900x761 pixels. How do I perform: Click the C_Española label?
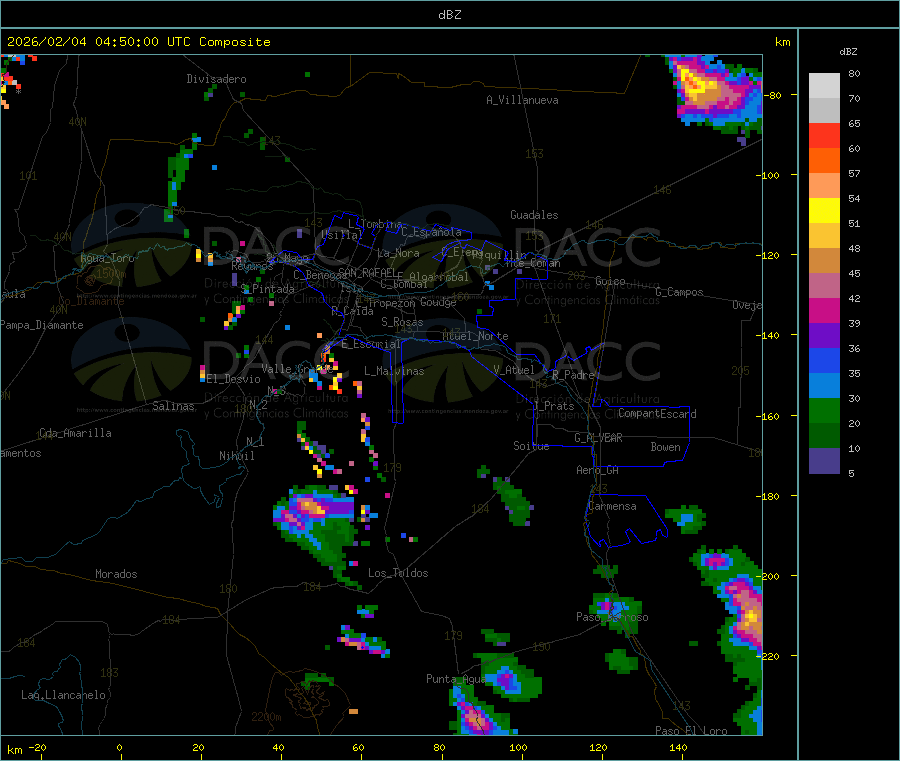click(x=431, y=232)
